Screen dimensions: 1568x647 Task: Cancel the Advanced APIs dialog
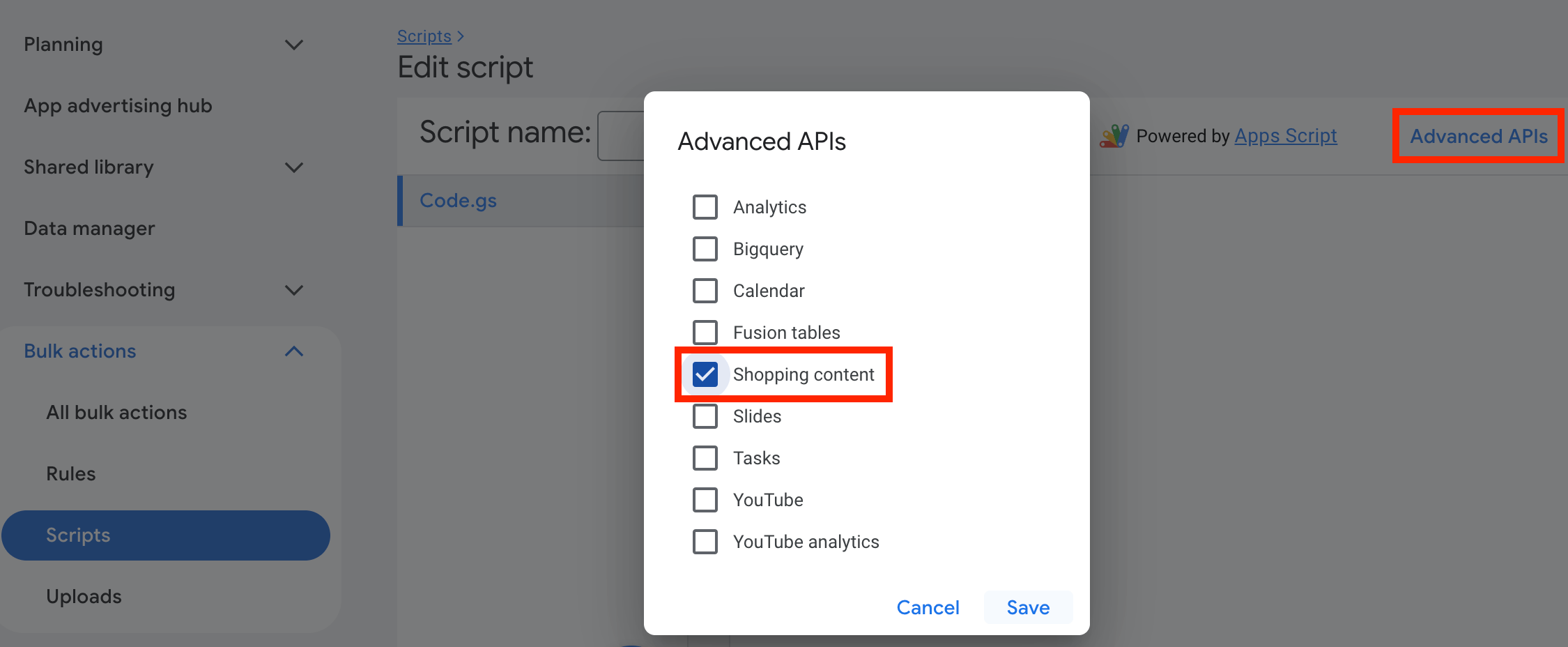coord(928,607)
